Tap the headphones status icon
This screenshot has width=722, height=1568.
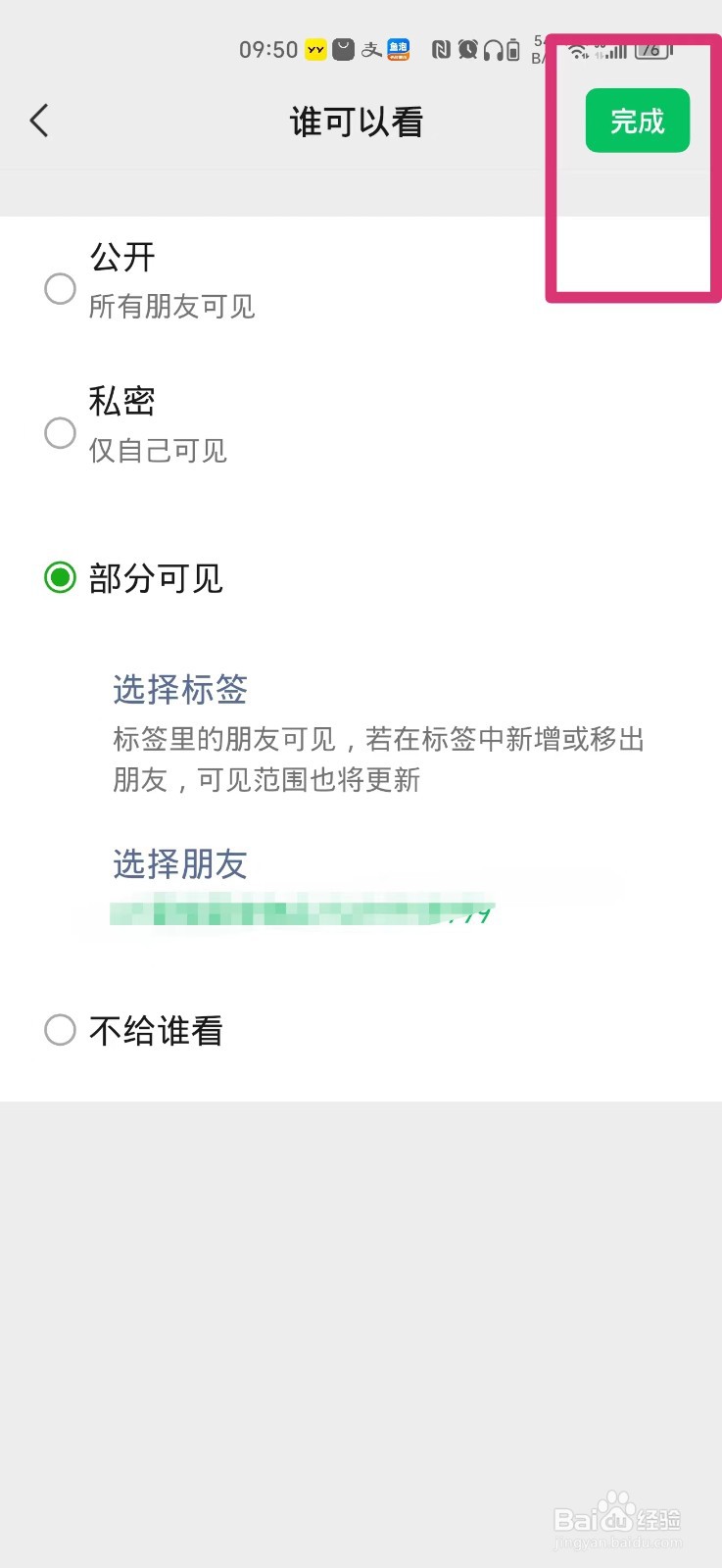(493, 49)
